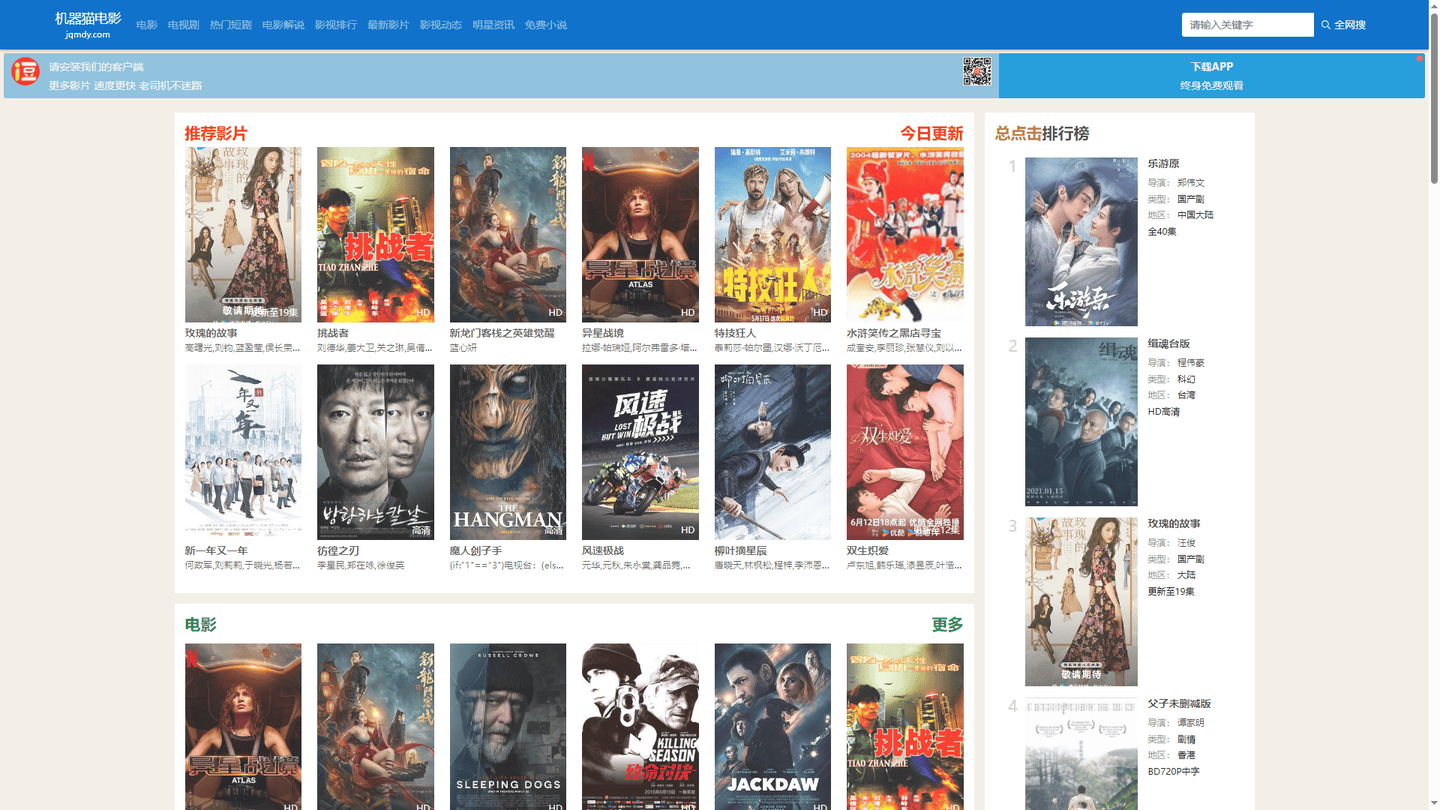Open the 魔人刽子手 Hangman poster
This screenshot has height=810, width=1440.
pos(508,452)
